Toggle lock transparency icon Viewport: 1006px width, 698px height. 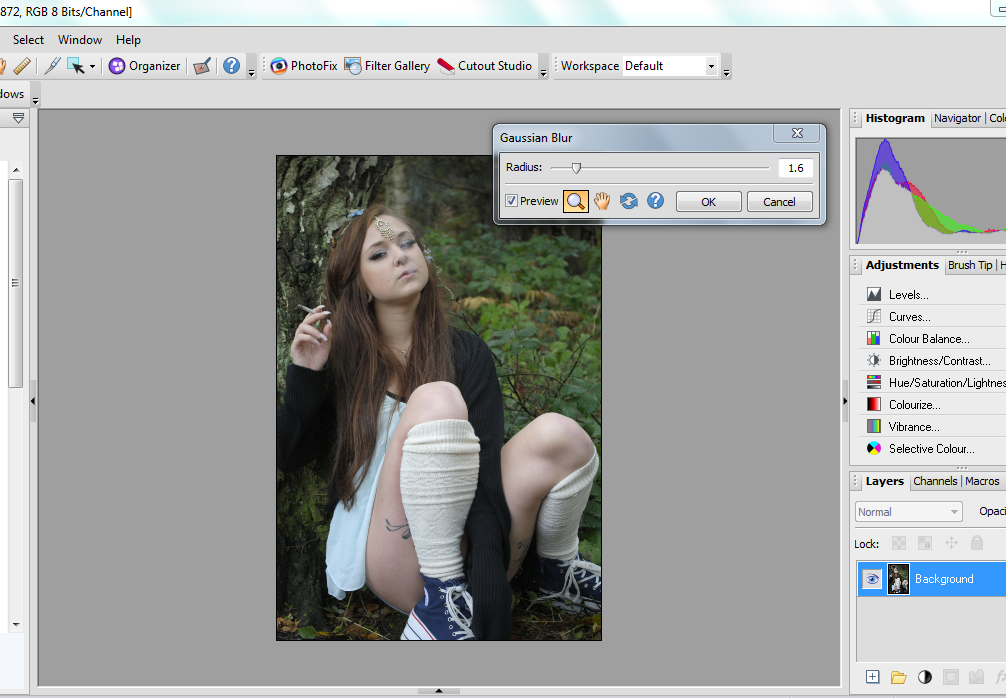click(899, 543)
